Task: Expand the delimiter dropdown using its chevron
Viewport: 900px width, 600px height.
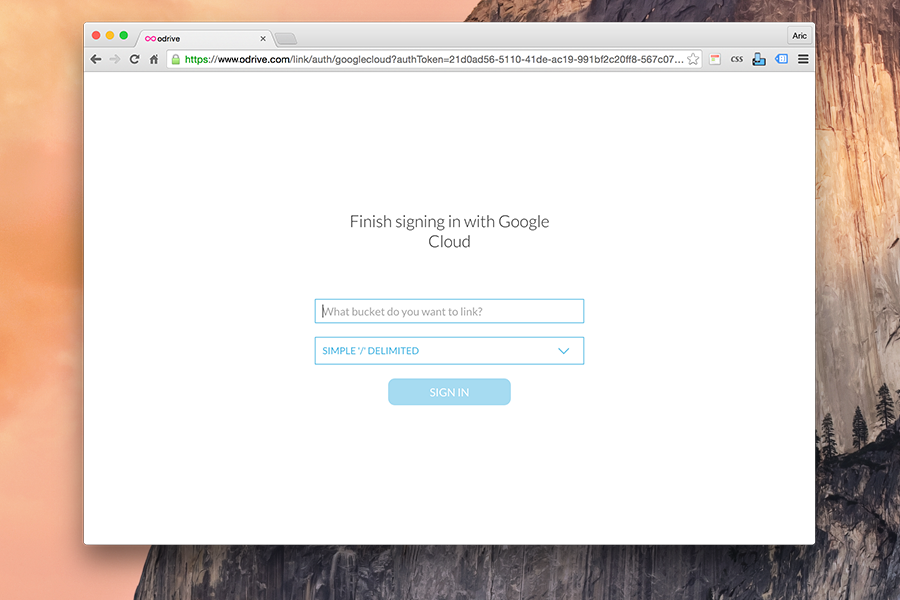Action: point(564,351)
